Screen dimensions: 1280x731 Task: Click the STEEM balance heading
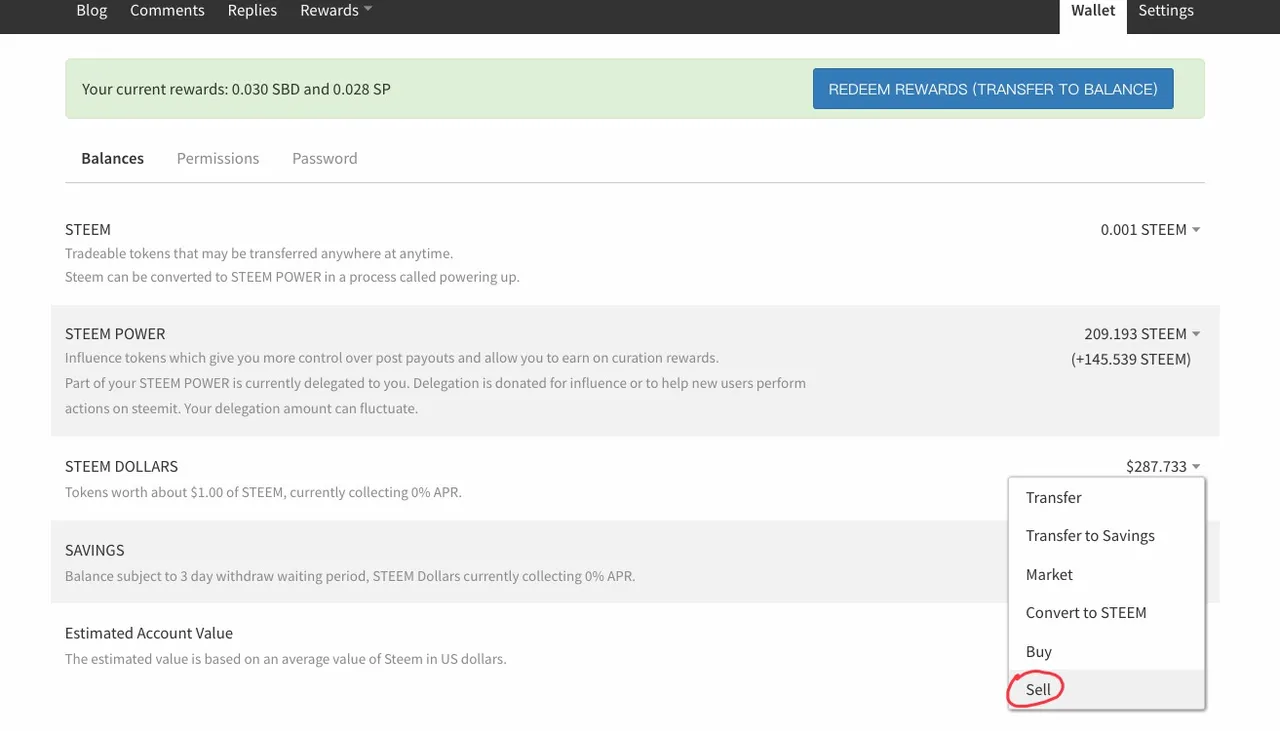[x=88, y=229]
